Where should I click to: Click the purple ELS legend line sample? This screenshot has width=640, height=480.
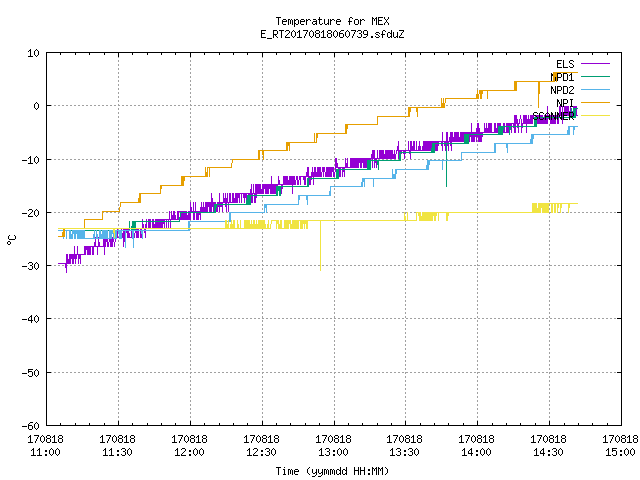pyautogui.click(x=595, y=64)
